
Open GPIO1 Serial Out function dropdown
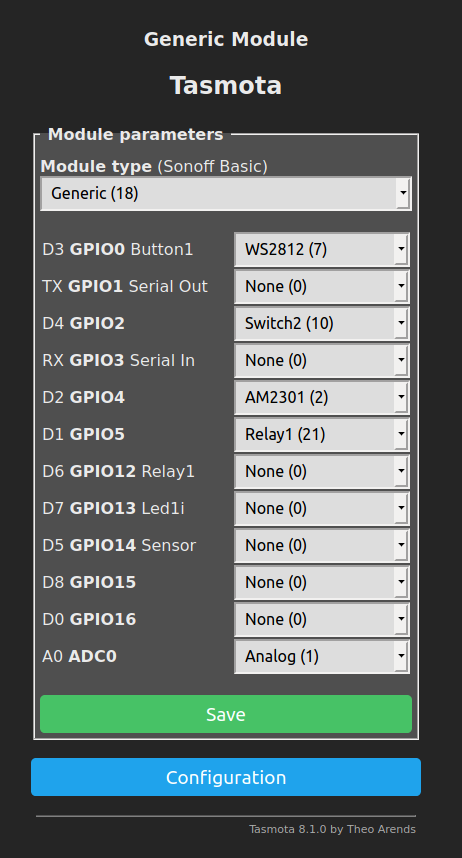[x=322, y=286]
